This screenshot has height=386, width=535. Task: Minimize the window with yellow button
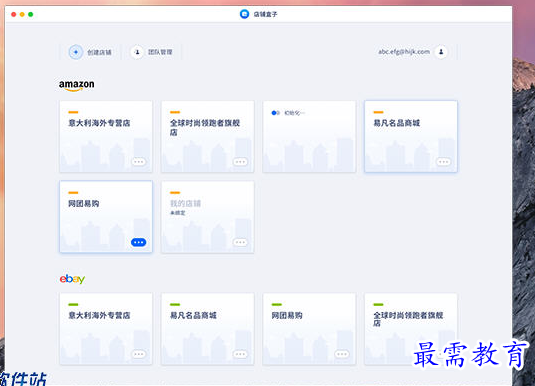point(22,14)
